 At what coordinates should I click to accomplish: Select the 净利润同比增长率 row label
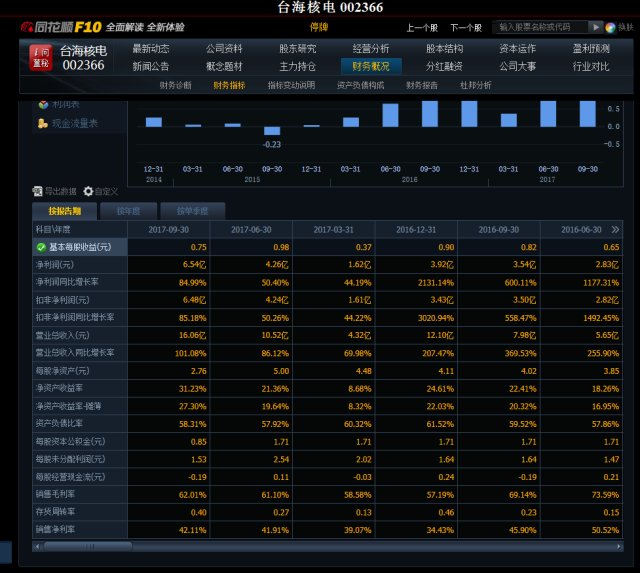coord(67,282)
